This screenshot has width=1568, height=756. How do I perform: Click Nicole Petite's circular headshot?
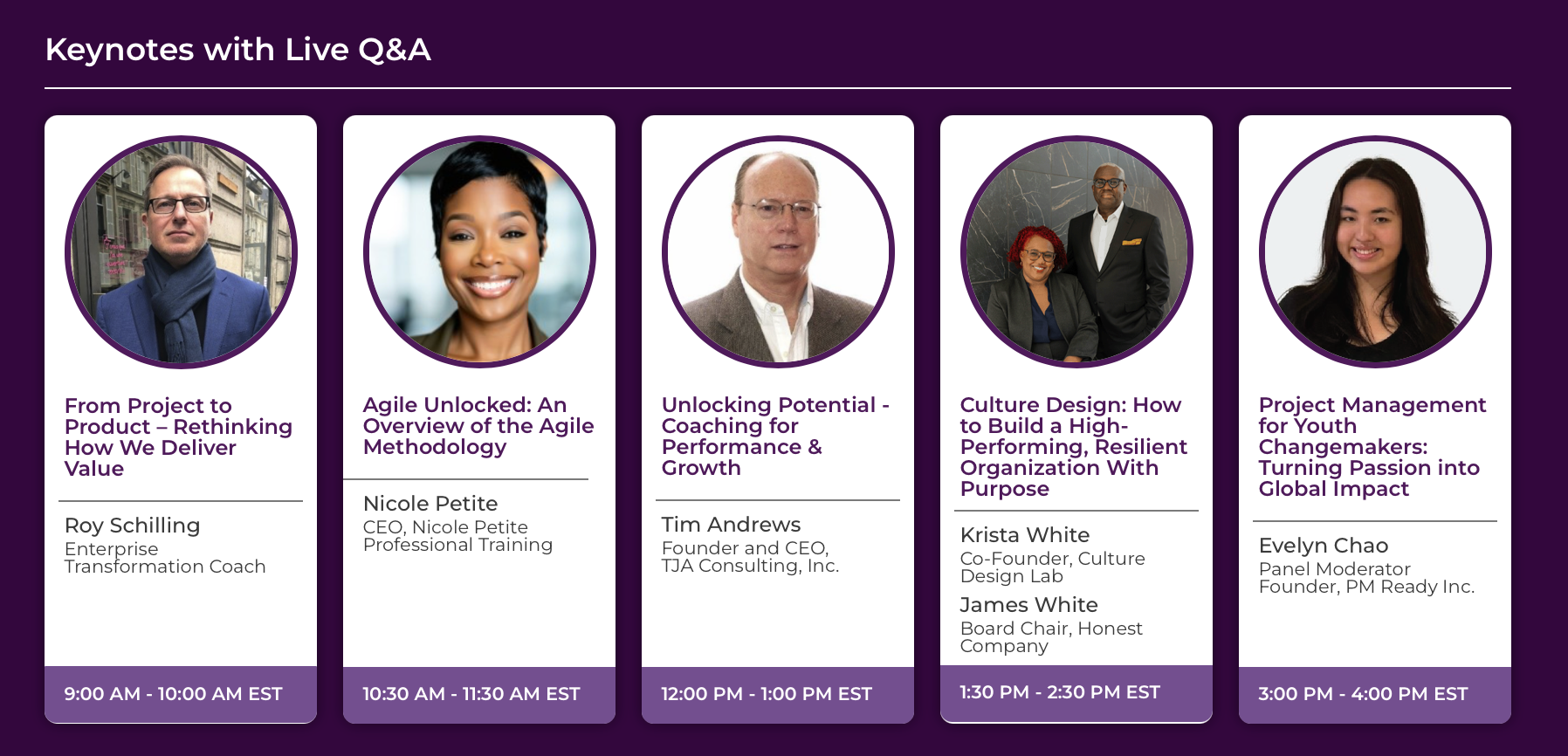tap(479, 251)
